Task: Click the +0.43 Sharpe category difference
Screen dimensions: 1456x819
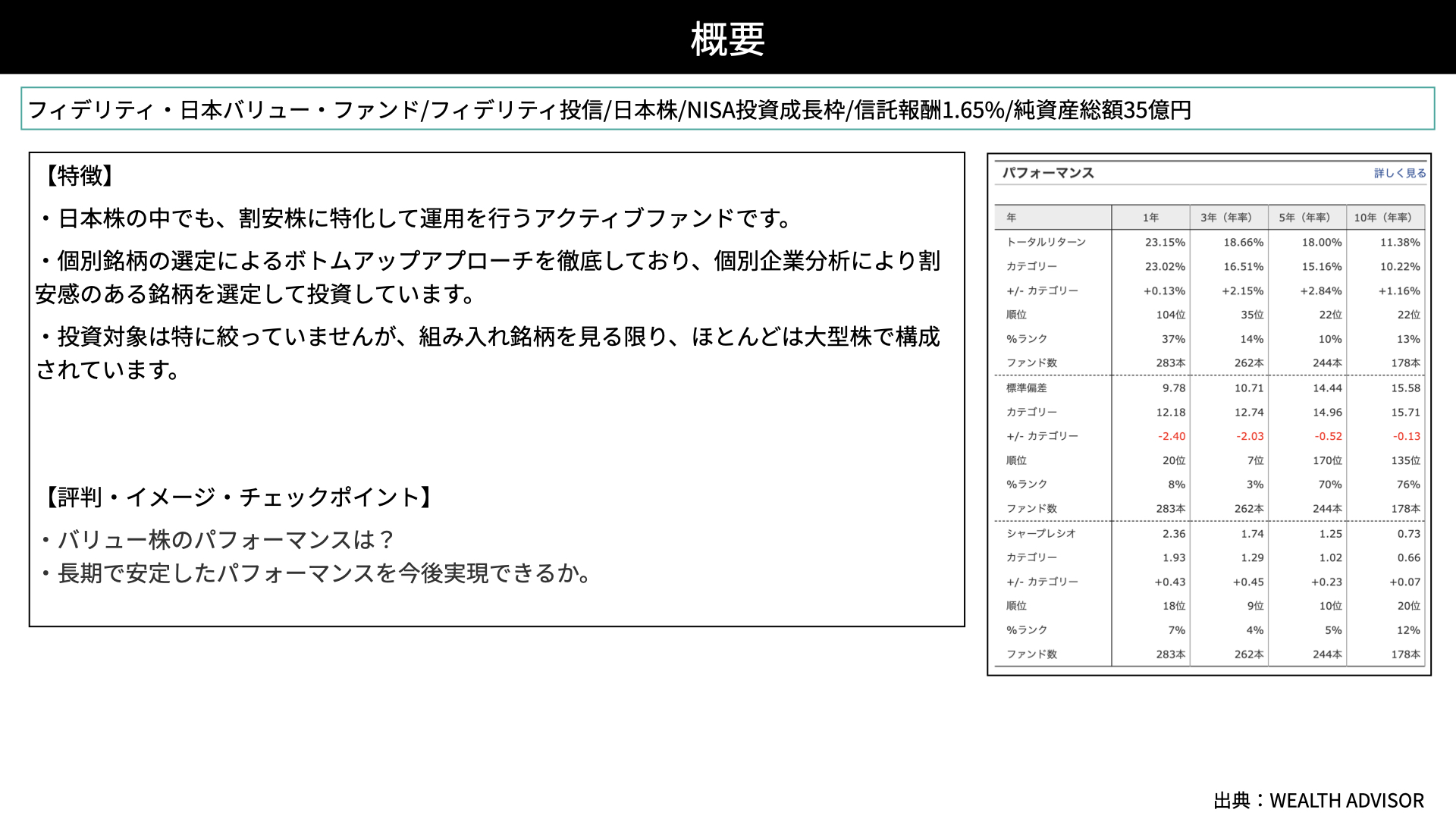Action: tap(1170, 582)
